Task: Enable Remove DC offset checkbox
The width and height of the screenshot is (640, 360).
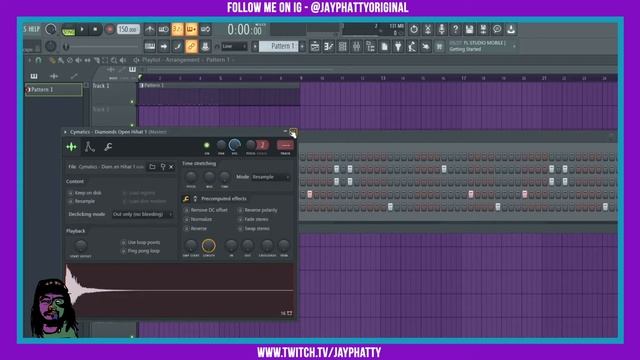Action: click(x=187, y=210)
